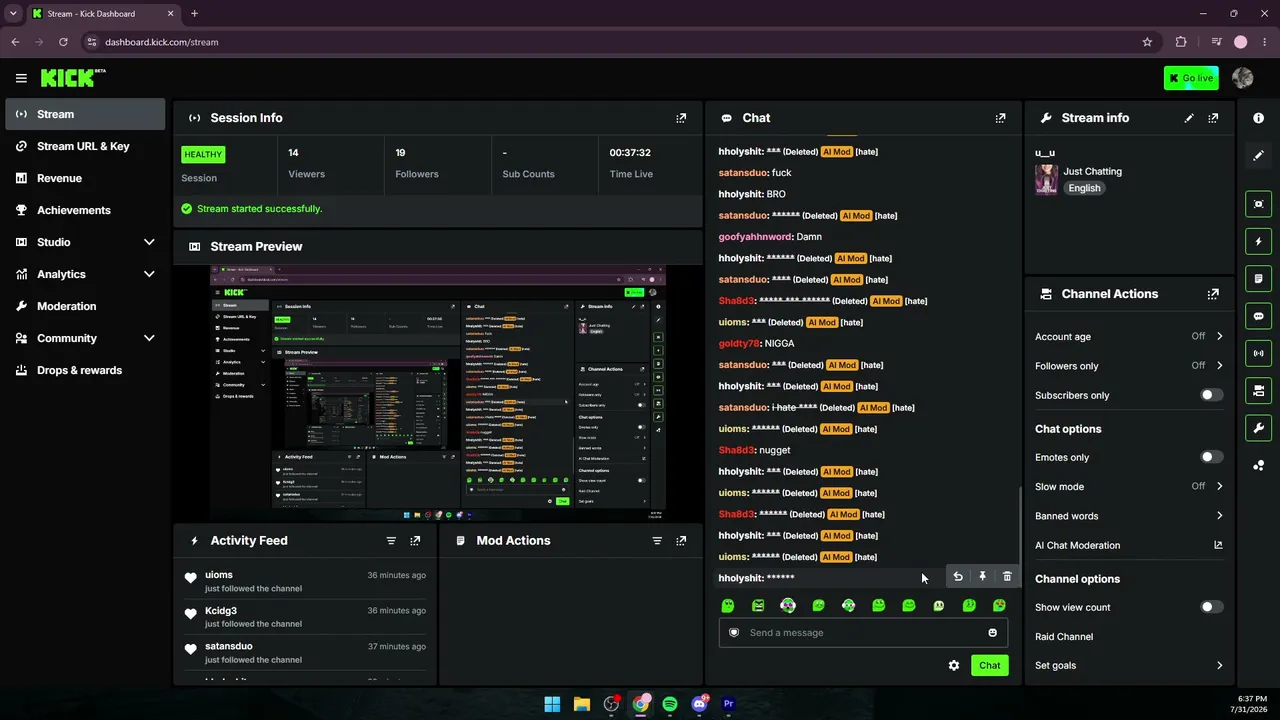Open the hamburger menu beside the Kick logo
Viewport: 1280px width, 720px height.
tap(21, 78)
